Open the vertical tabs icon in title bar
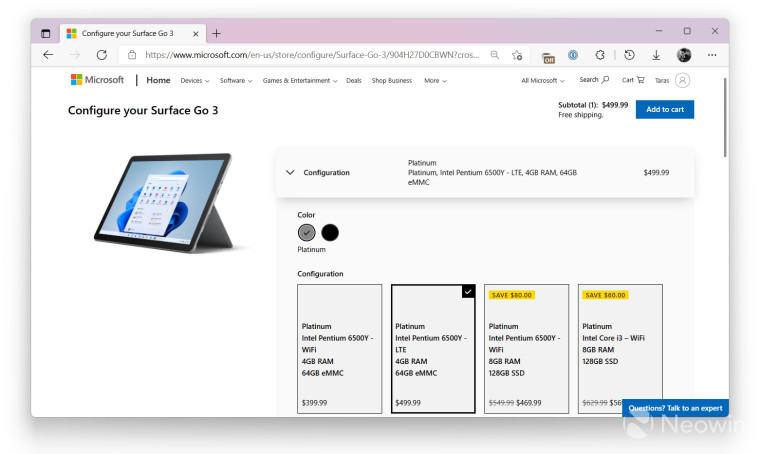This screenshot has height=454, width=760. point(46,33)
